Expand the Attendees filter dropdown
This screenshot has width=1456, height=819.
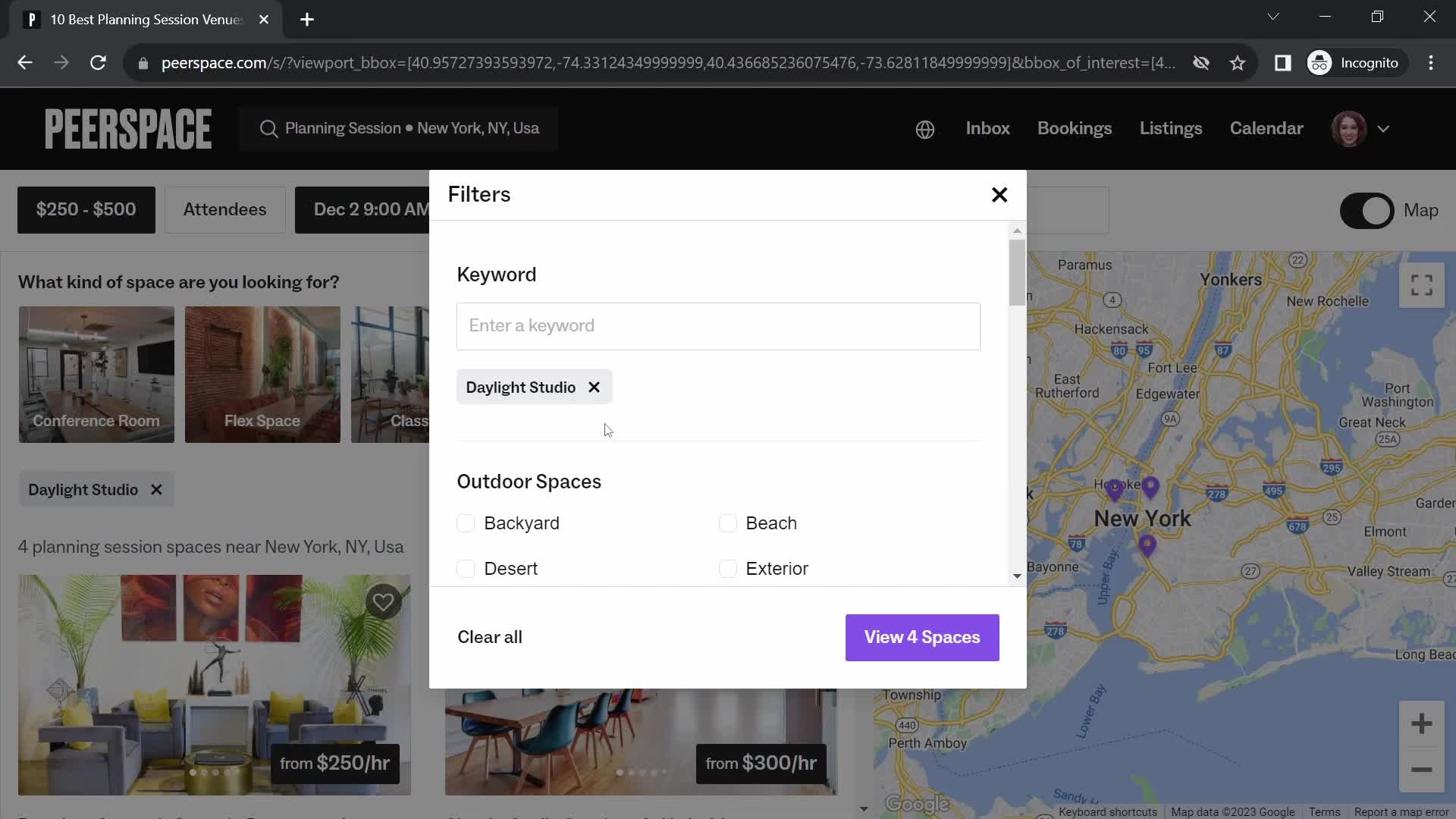(x=225, y=210)
